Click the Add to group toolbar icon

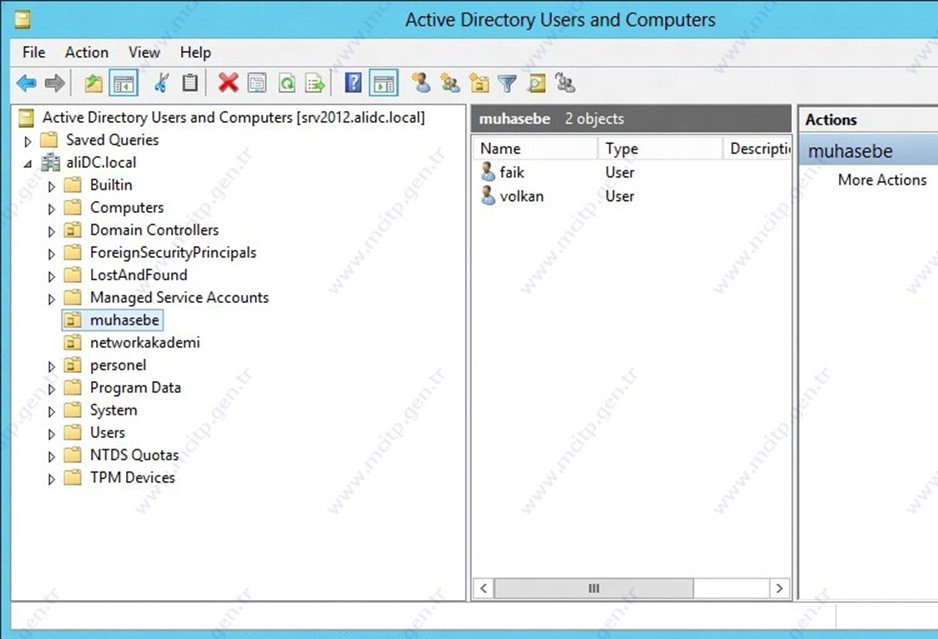click(565, 83)
